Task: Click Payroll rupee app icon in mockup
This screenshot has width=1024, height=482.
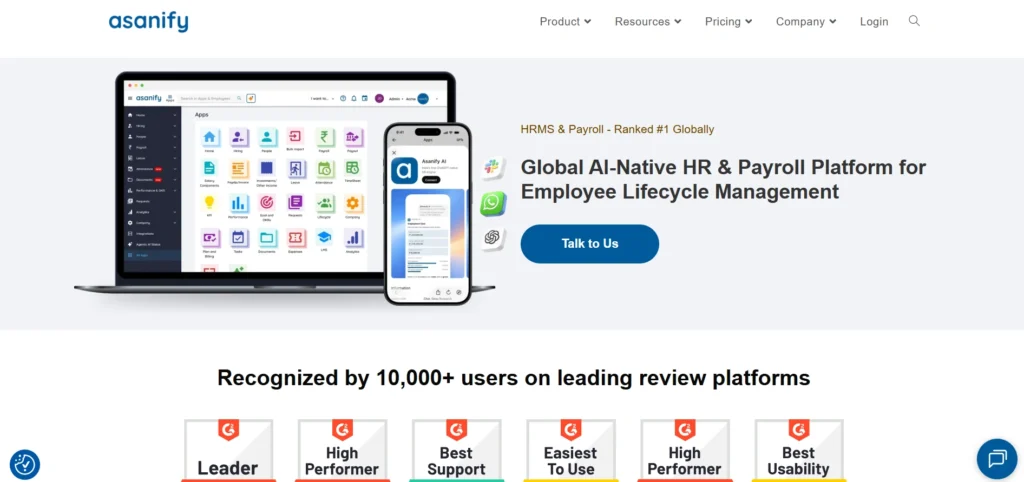Action: point(324,137)
